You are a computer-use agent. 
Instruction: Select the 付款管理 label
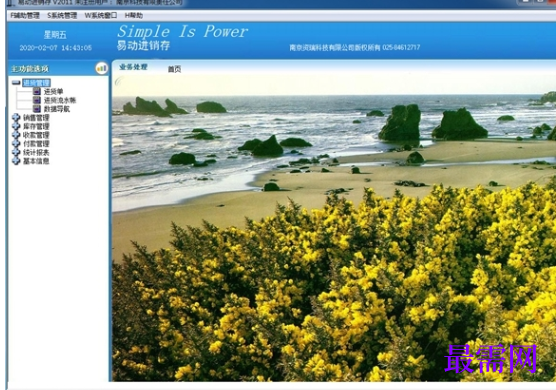pyautogui.click(x=36, y=144)
